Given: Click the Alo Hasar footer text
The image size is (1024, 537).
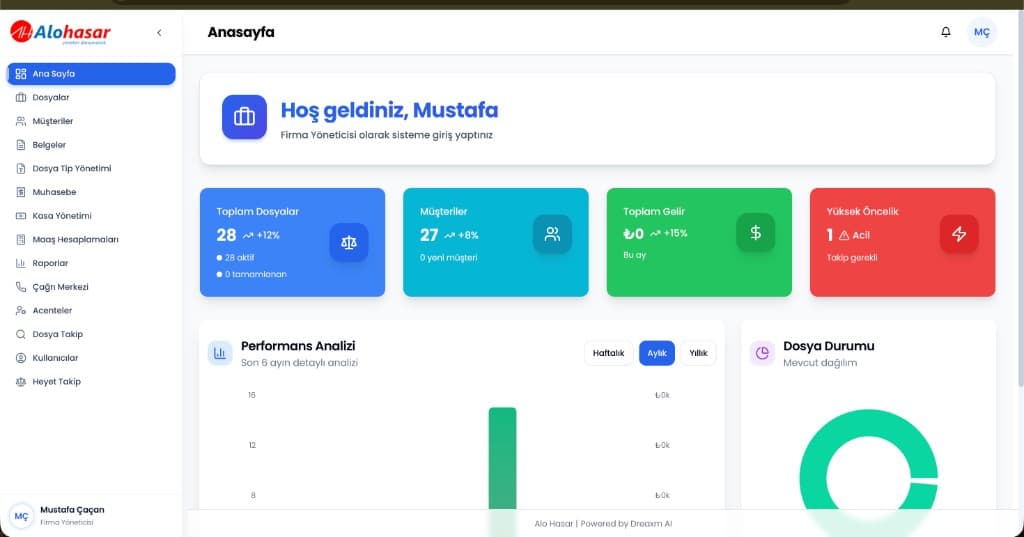Looking at the screenshot, I should [603, 523].
